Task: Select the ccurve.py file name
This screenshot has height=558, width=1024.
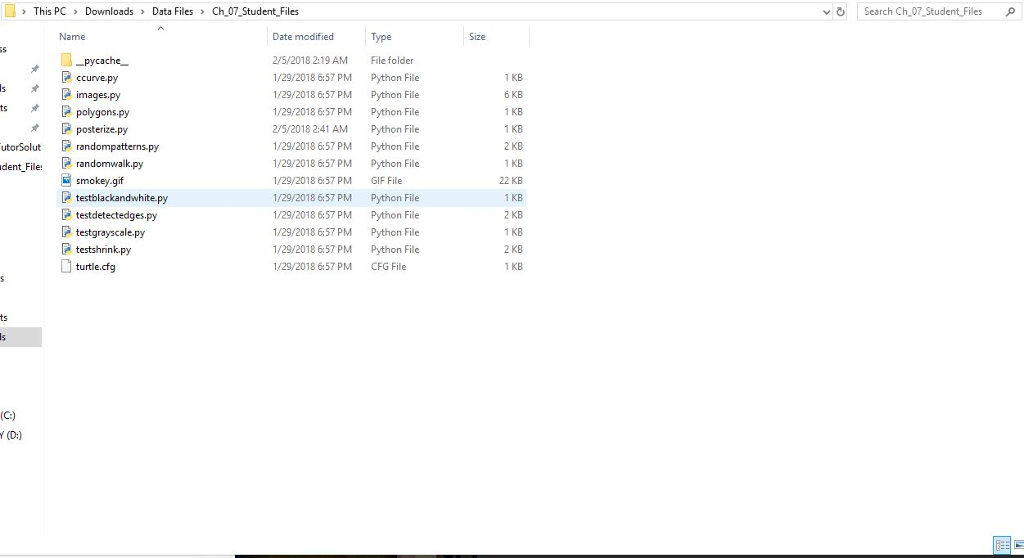Action: click(97, 77)
